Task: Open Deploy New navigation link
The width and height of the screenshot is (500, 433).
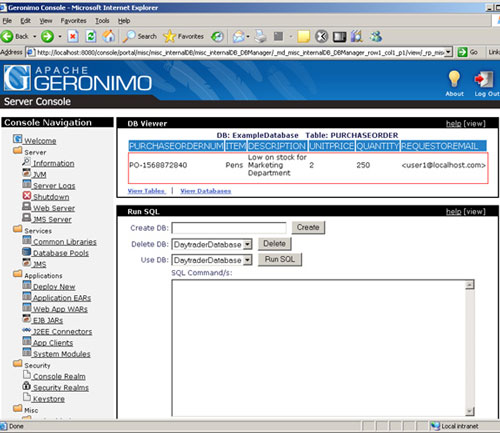Action: click(x=54, y=287)
